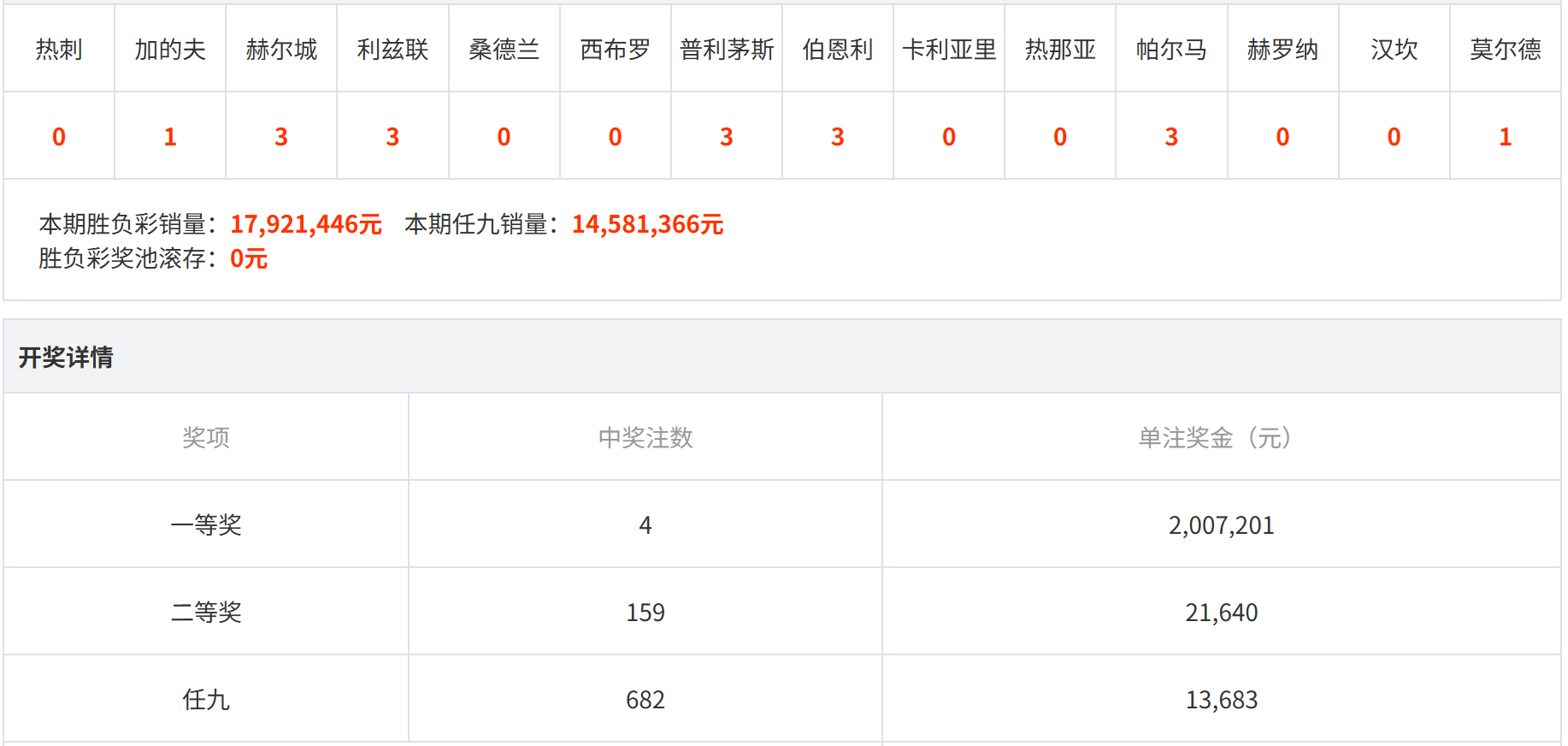Click the result 0 under 西布罗

[615, 137]
